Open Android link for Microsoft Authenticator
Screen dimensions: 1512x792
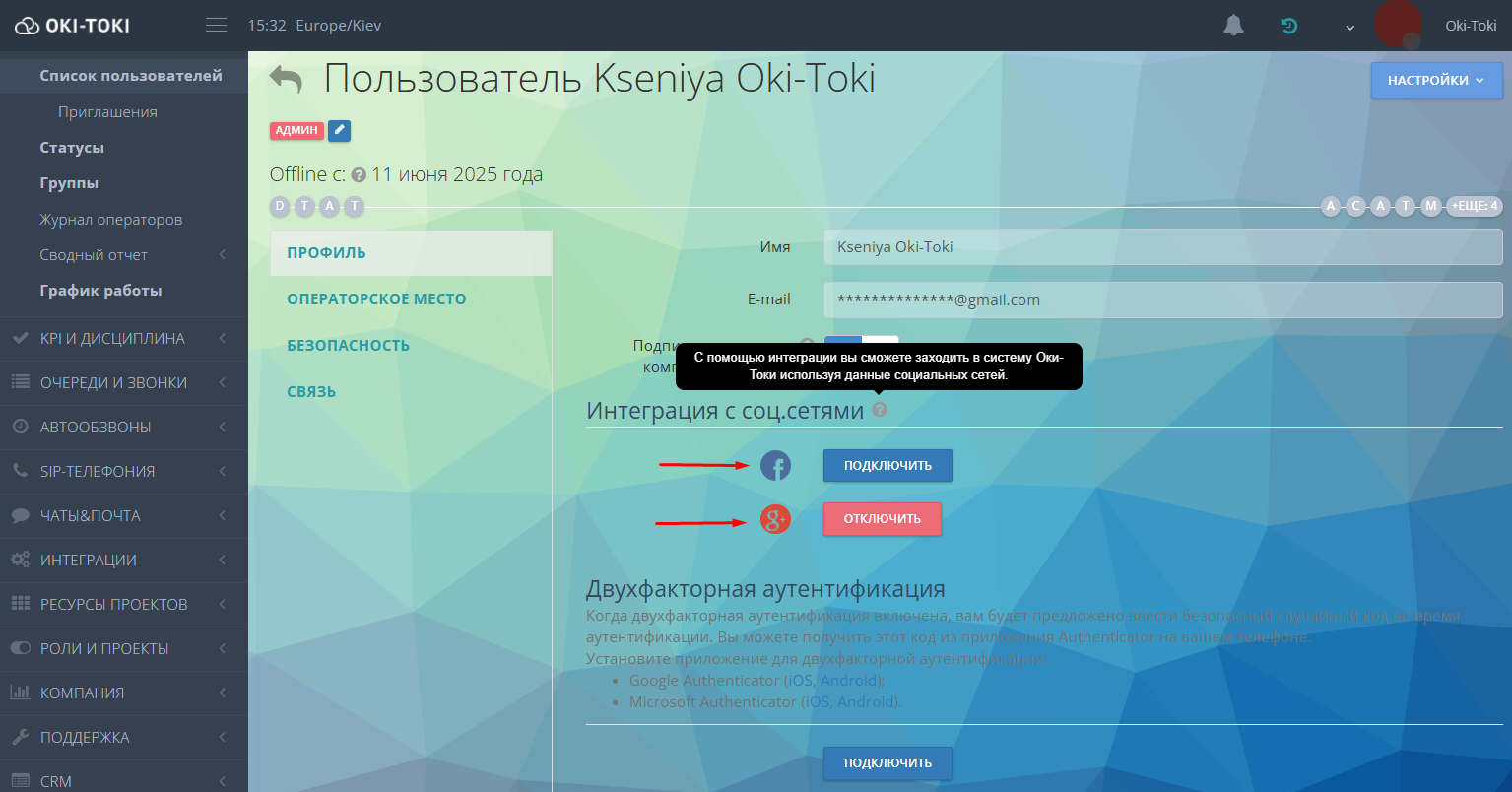pyautogui.click(x=866, y=702)
